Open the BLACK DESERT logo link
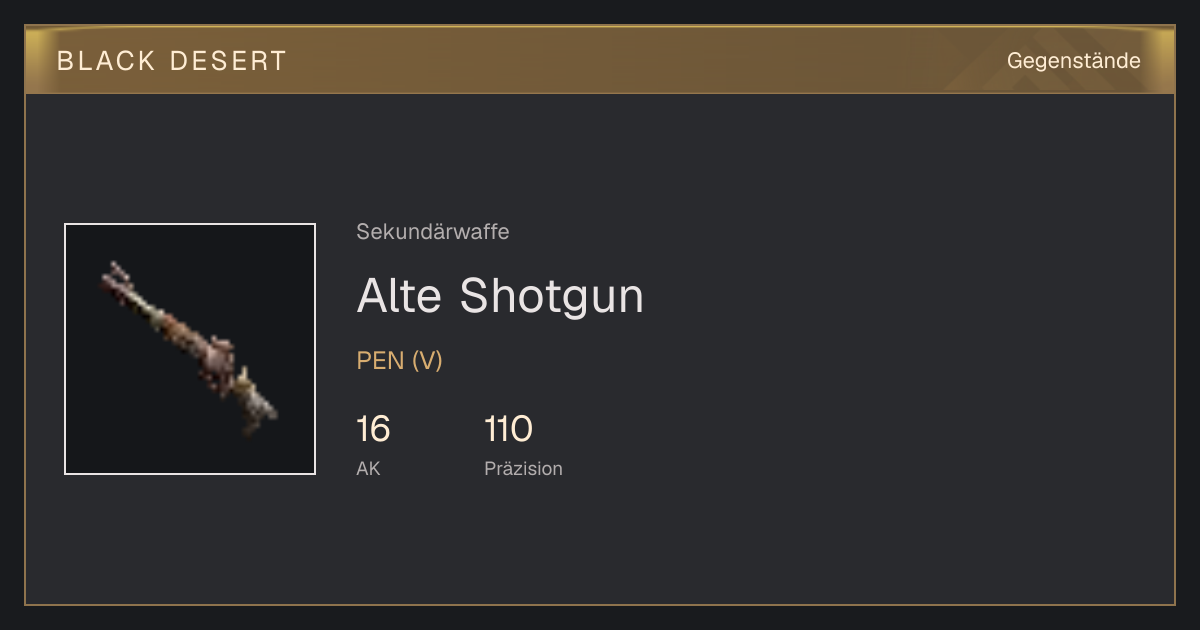The image size is (1200, 630). pos(172,61)
